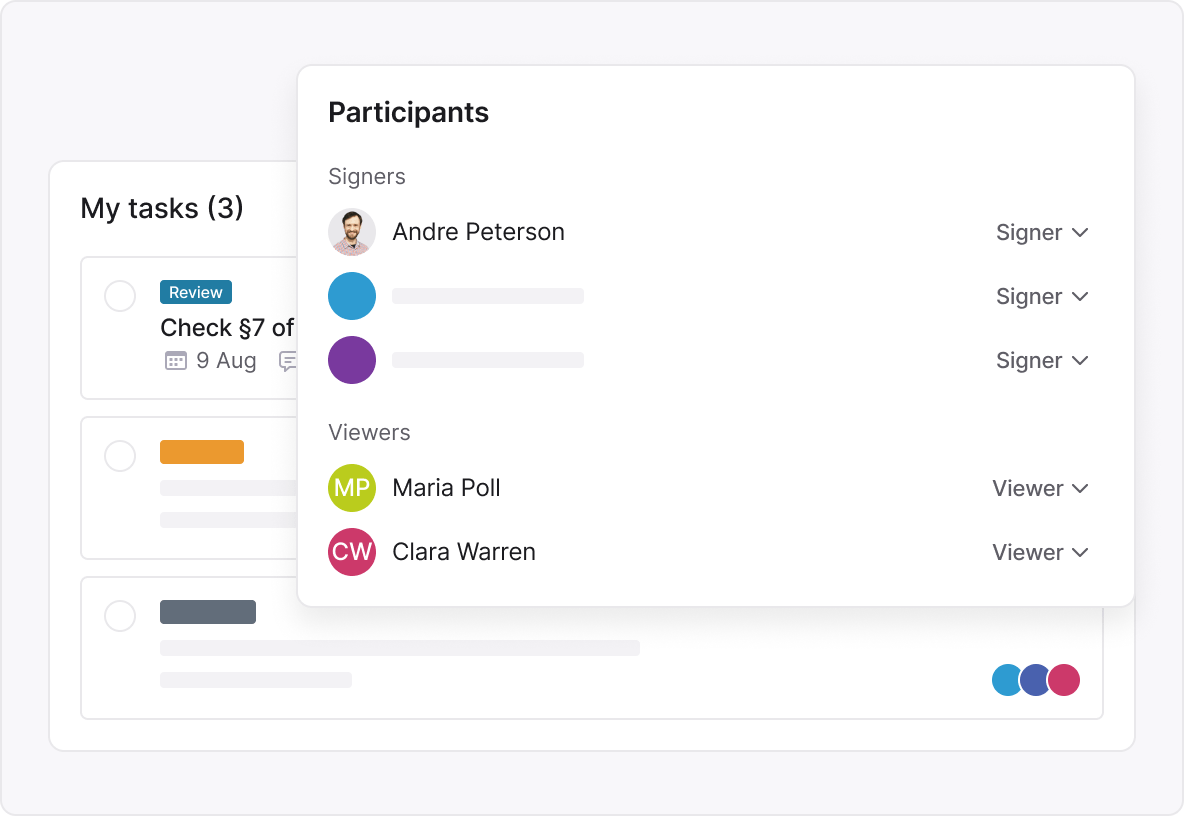Click the purple signer avatar circle
The width and height of the screenshot is (1184, 816).
click(352, 360)
